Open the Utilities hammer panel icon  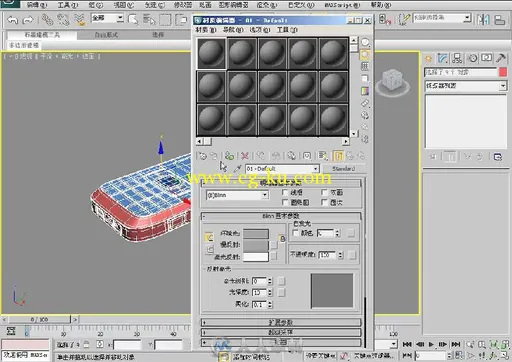[501, 59]
